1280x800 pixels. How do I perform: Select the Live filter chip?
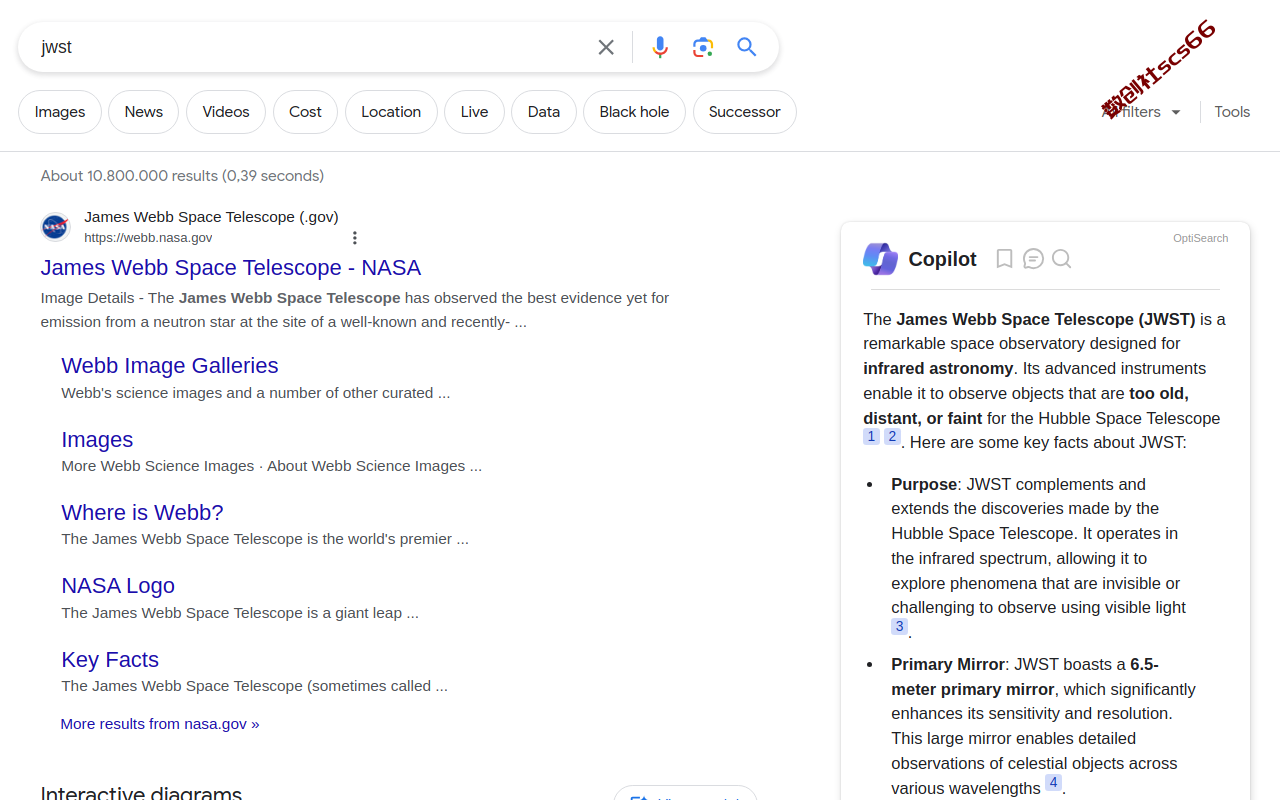474,112
